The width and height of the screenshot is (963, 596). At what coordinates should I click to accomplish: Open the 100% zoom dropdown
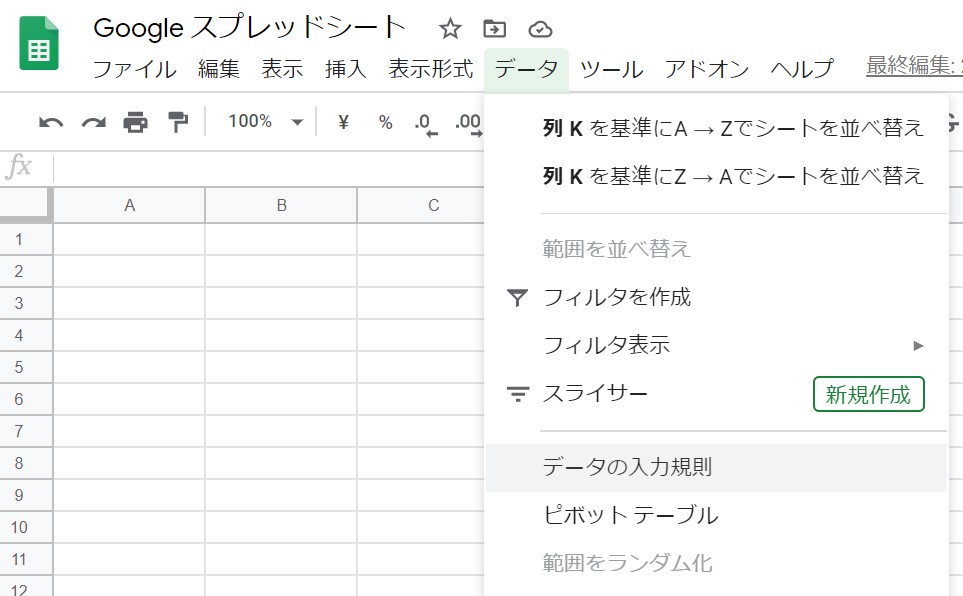(265, 122)
